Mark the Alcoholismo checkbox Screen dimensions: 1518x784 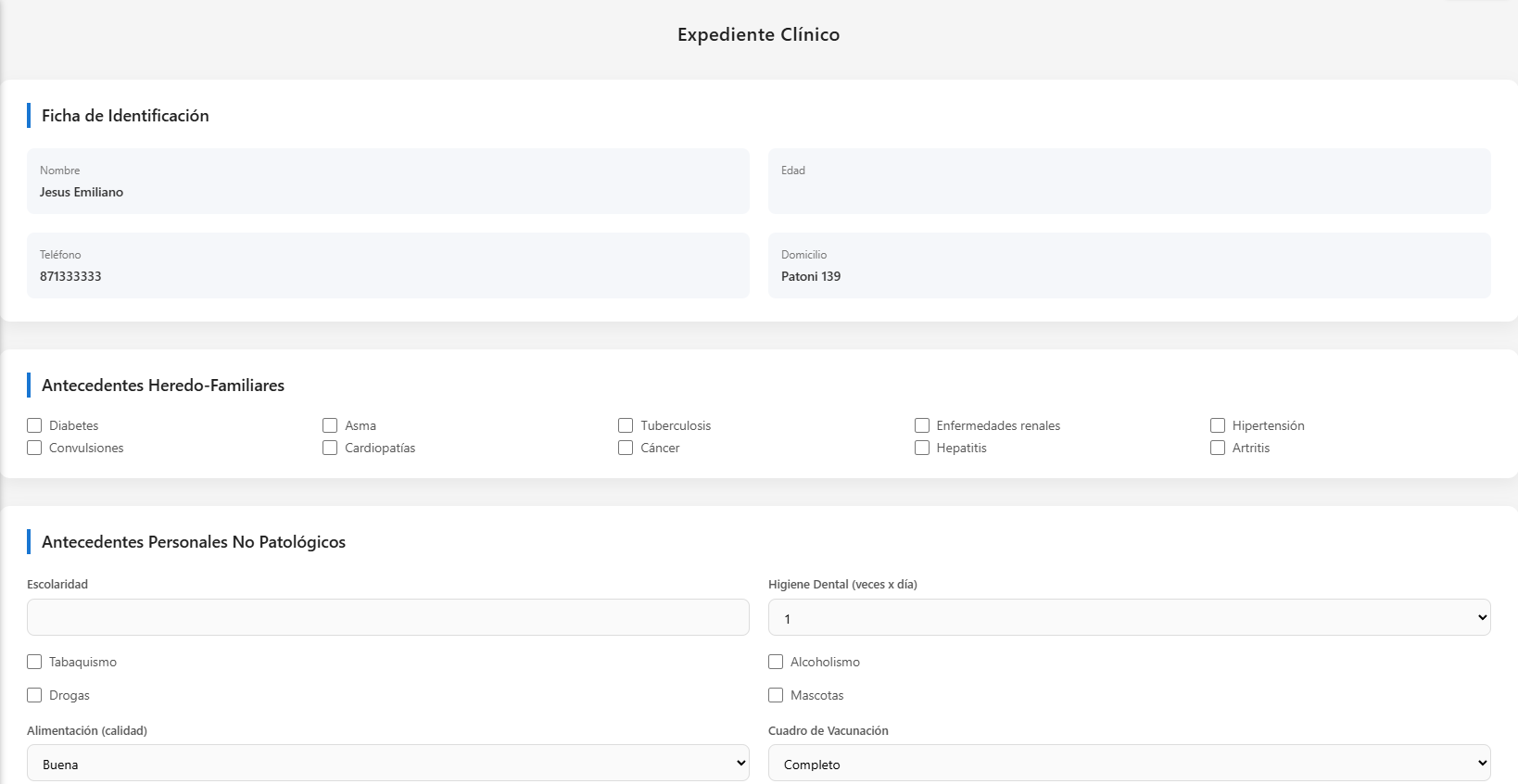(776, 662)
